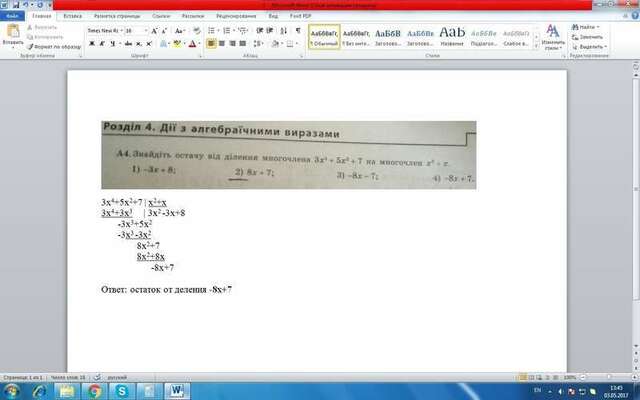Apply the red font color
640x400 pixels.
click(192, 43)
